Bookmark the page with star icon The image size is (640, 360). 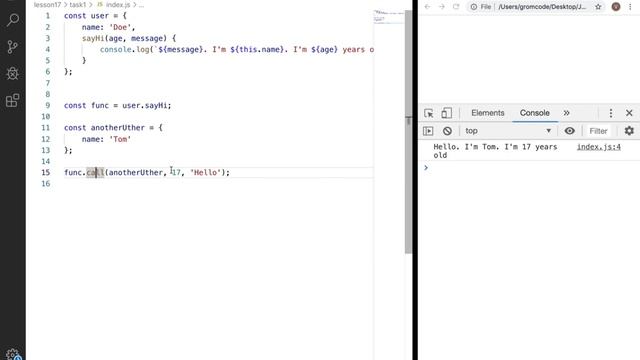click(x=598, y=7)
